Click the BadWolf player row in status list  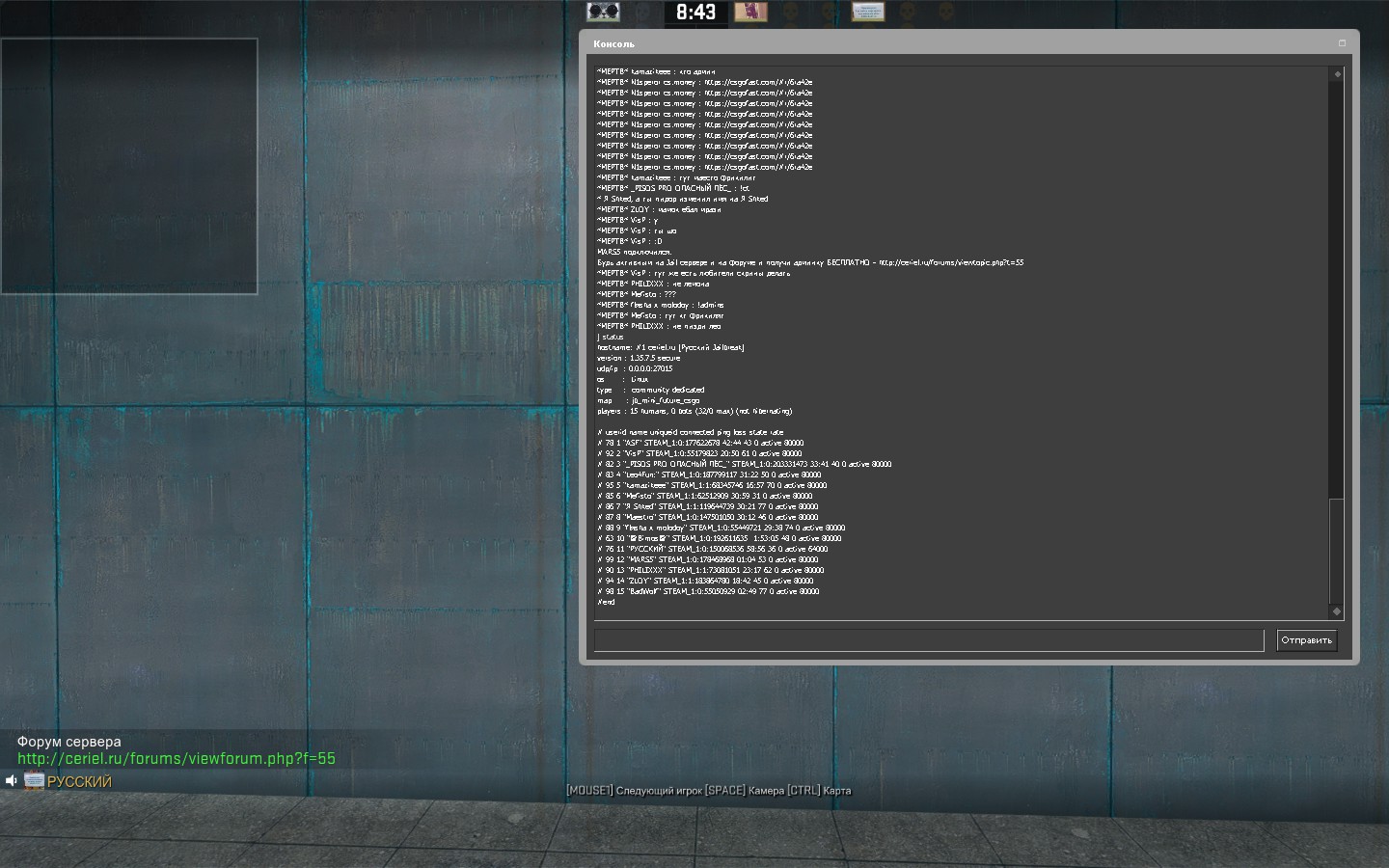click(708, 591)
